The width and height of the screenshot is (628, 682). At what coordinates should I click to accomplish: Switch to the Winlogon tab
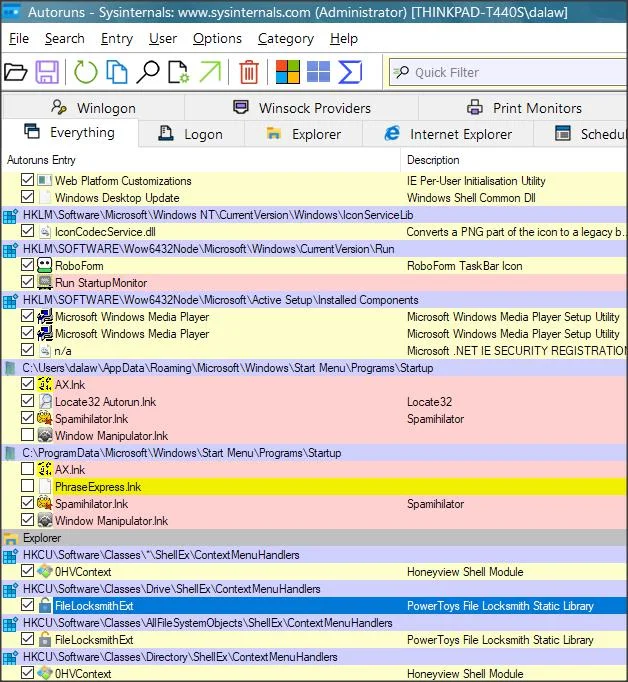(x=94, y=108)
